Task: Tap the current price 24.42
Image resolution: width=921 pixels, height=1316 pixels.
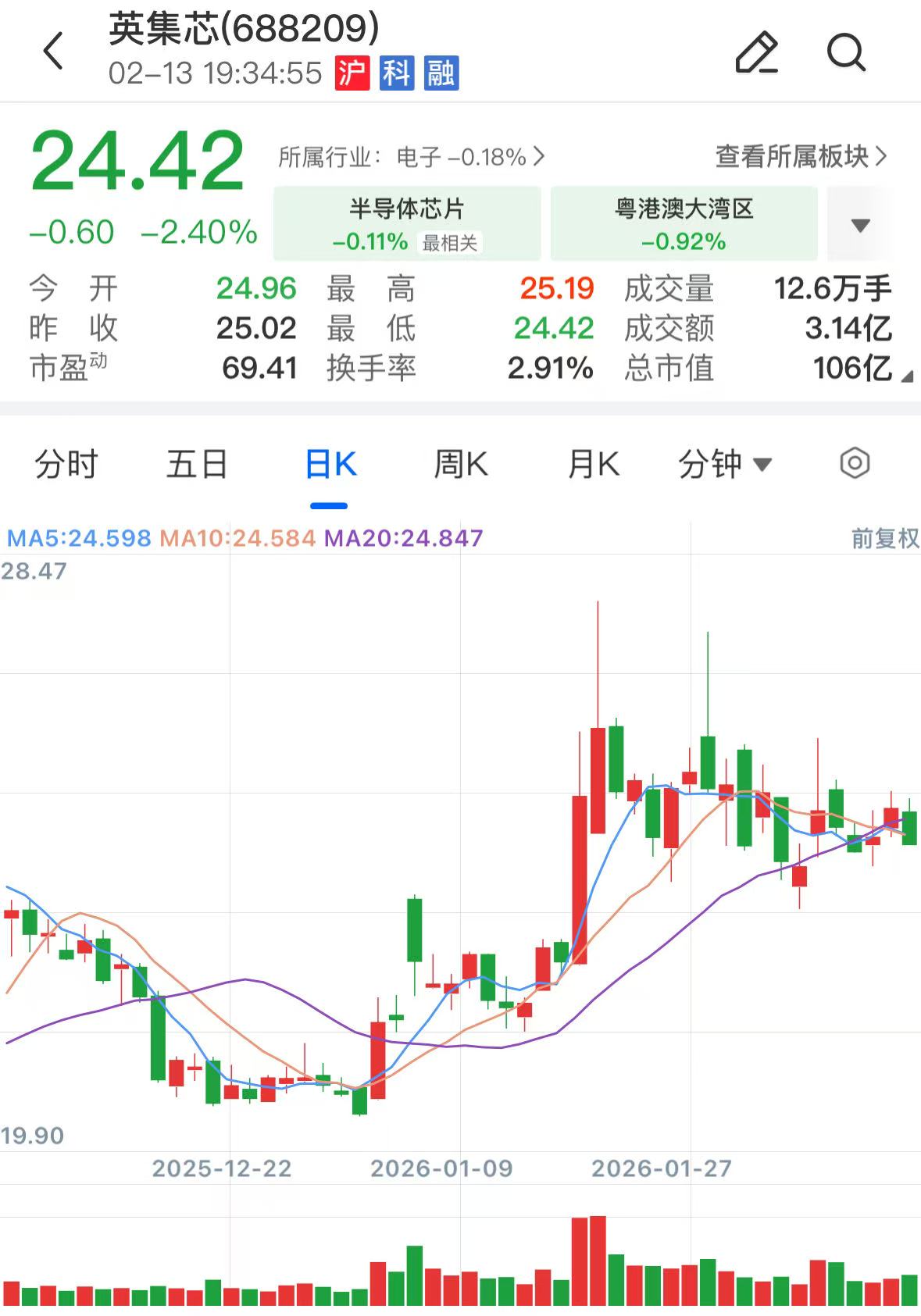Action: pos(137,161)
